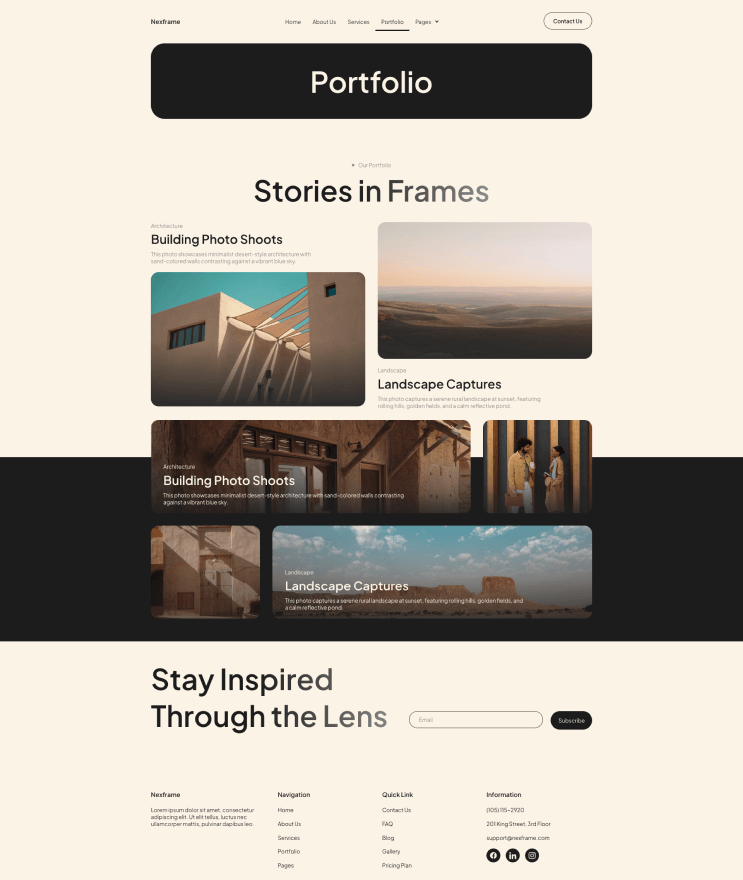
Task: Open the couple standing by wooden wall photo
Action: (x=537, y=466)
